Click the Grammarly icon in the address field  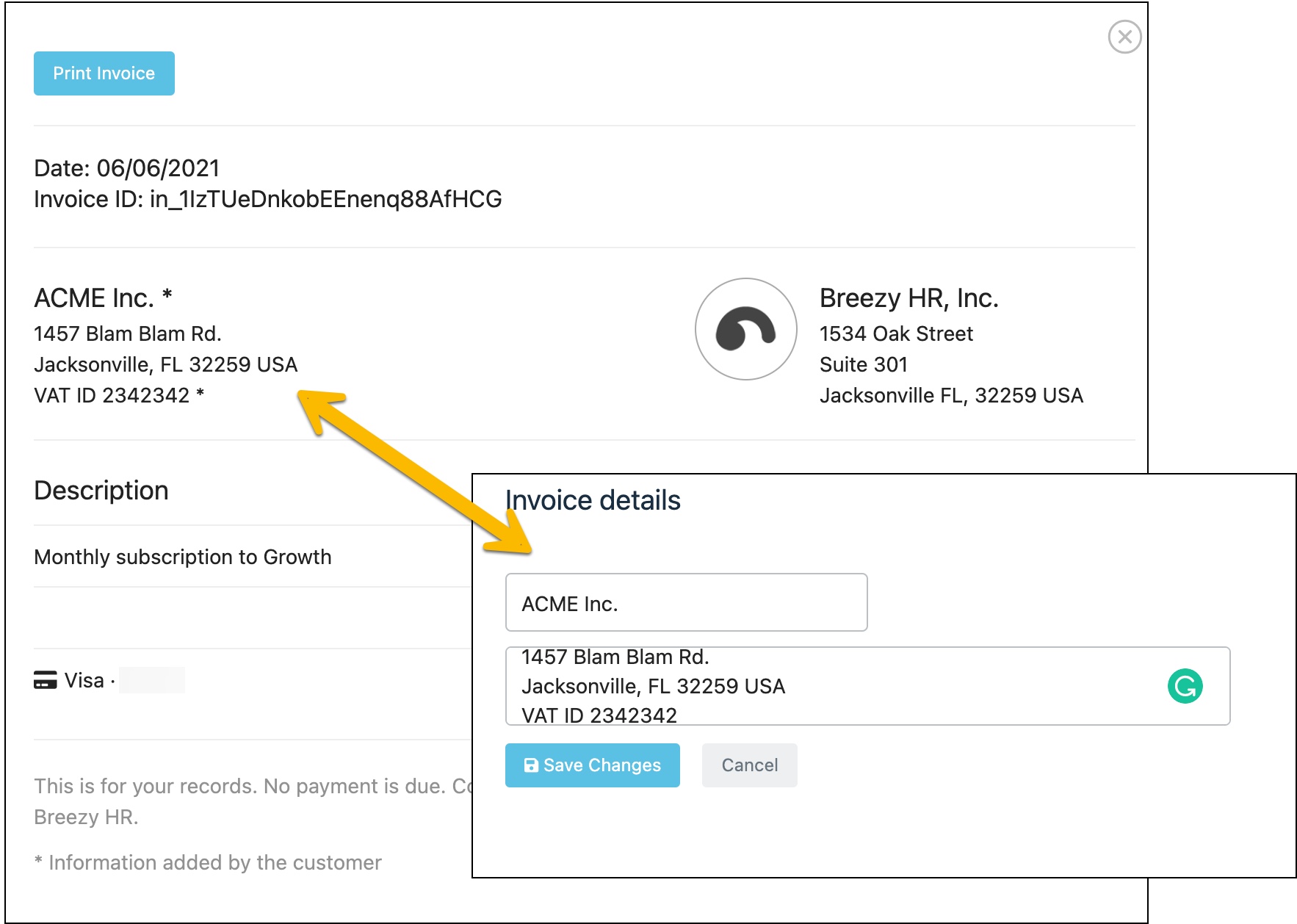tap(1185, 686)
